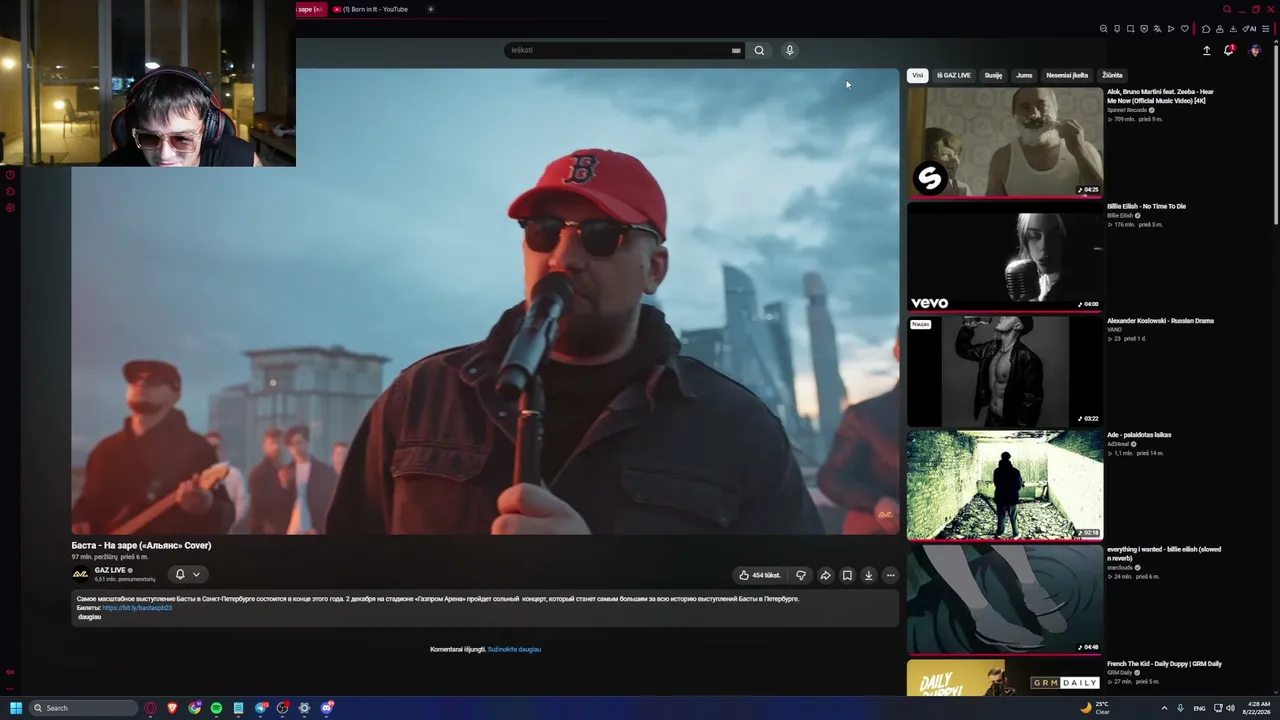Open the browser downloads icon
1280x720 pixels.
click(x=1232, y=29)
